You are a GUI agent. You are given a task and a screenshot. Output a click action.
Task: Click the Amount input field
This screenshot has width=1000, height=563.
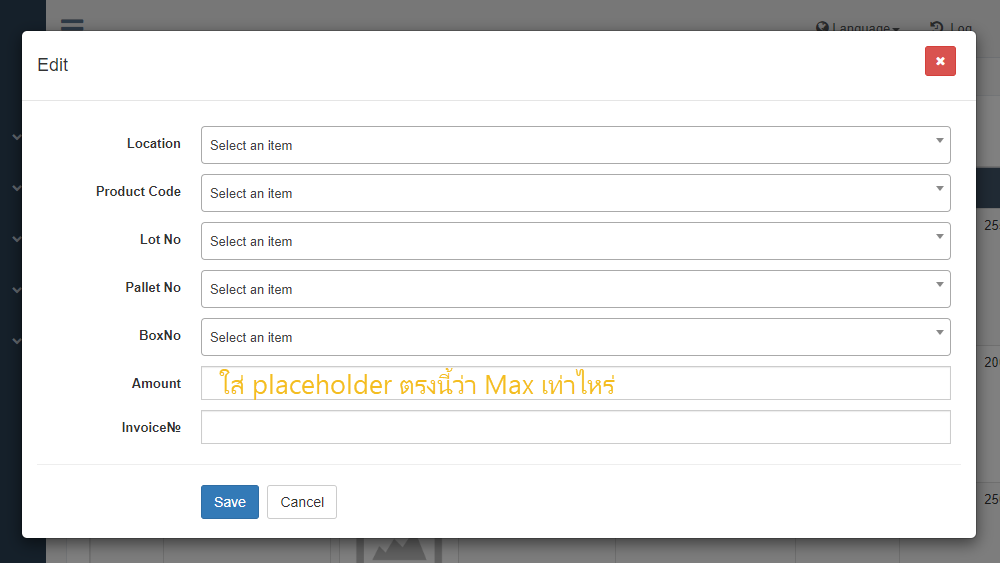tap(575, 383)
